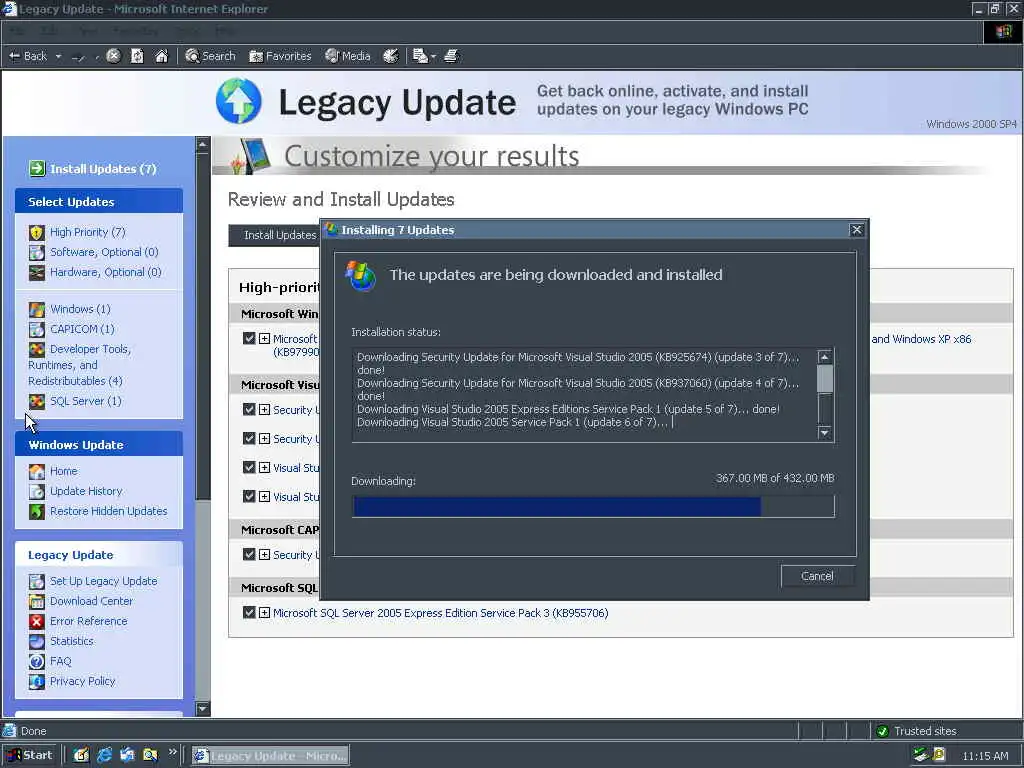Open the Favorites toolbar button

pos(280,56)
